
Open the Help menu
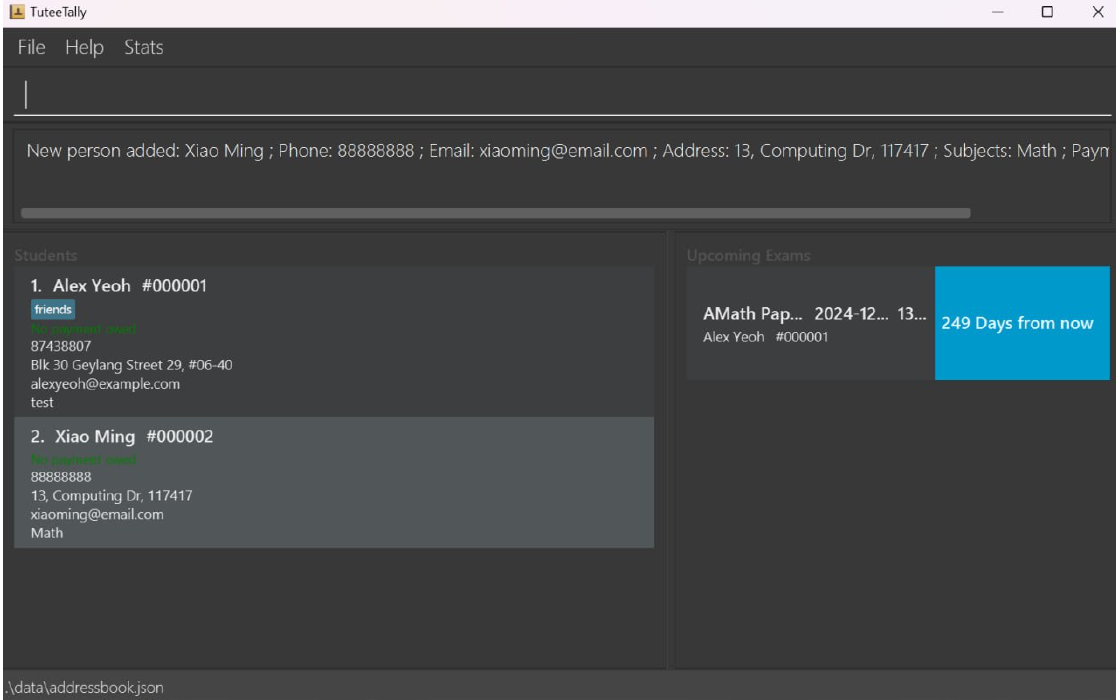[x=84, y=47]
